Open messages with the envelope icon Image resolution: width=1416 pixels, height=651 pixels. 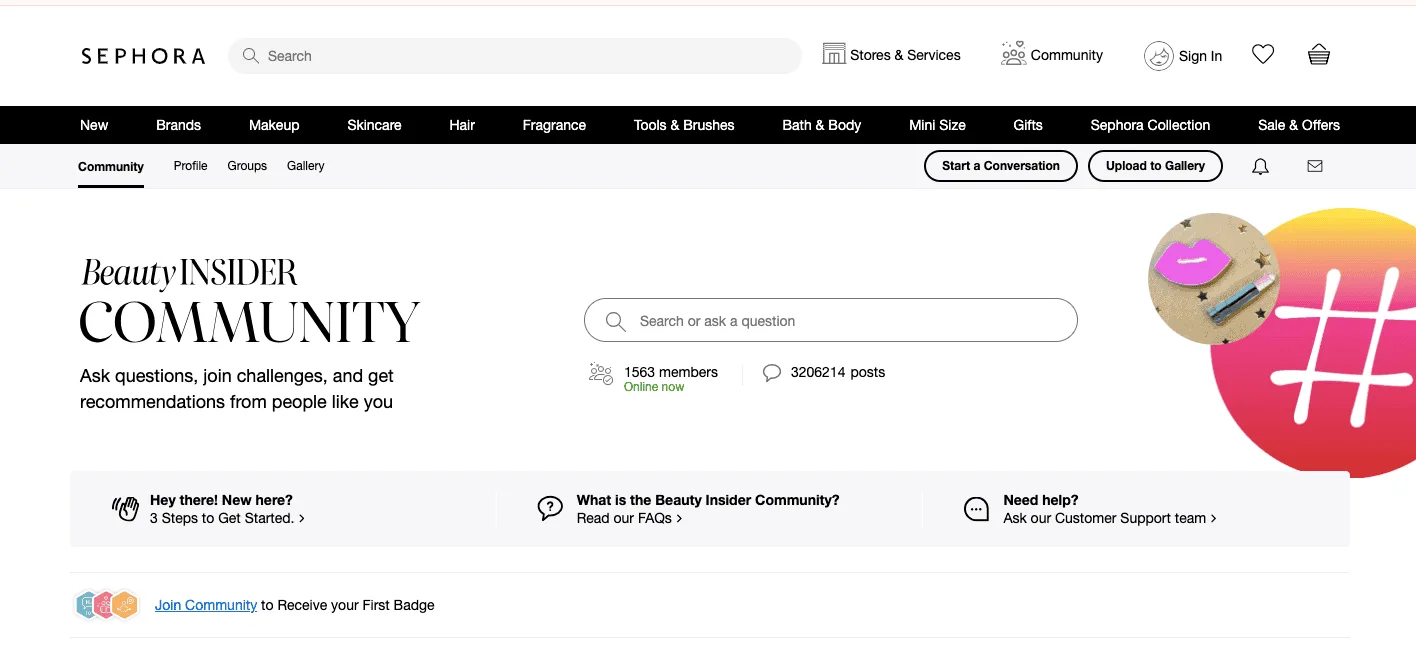pos(1315,166)
